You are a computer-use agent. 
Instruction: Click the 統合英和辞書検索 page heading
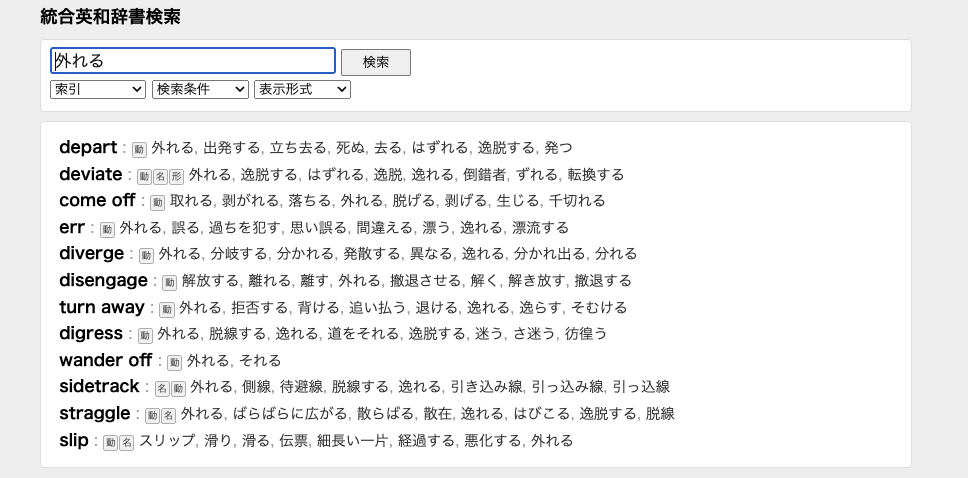point(110,17)
